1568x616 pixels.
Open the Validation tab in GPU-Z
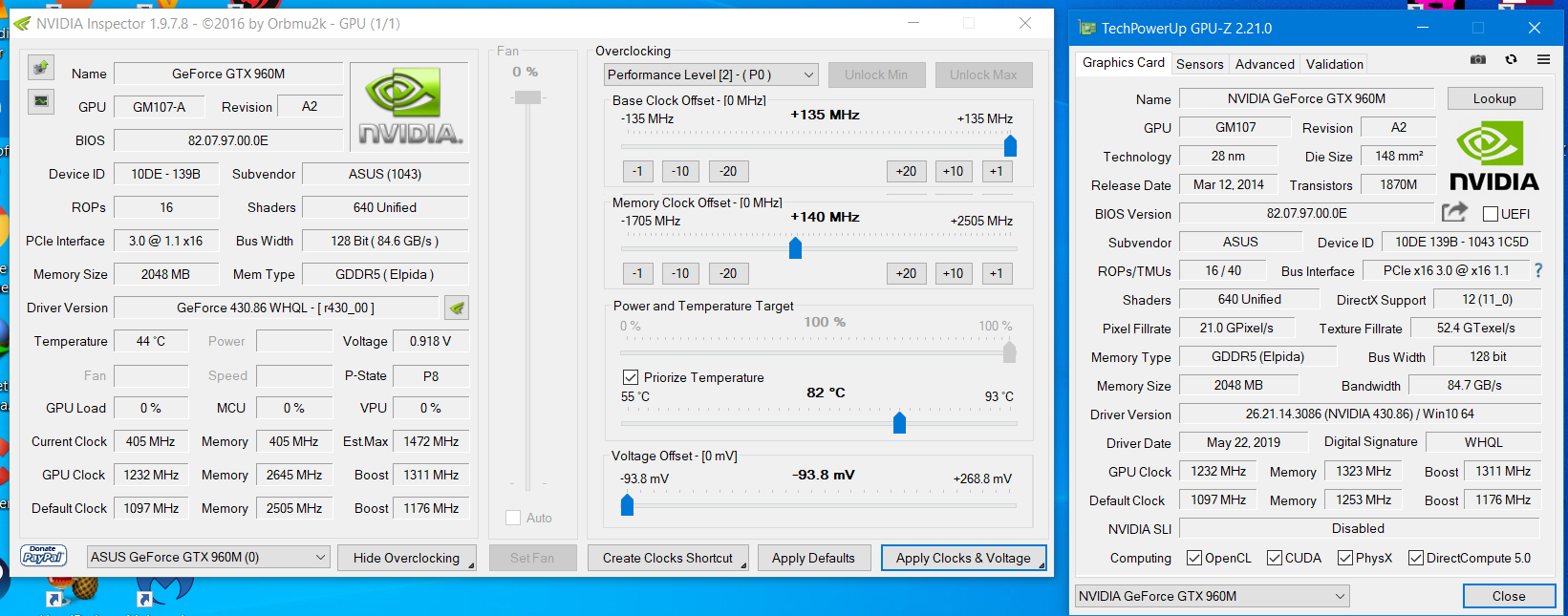click(1335, 64)
